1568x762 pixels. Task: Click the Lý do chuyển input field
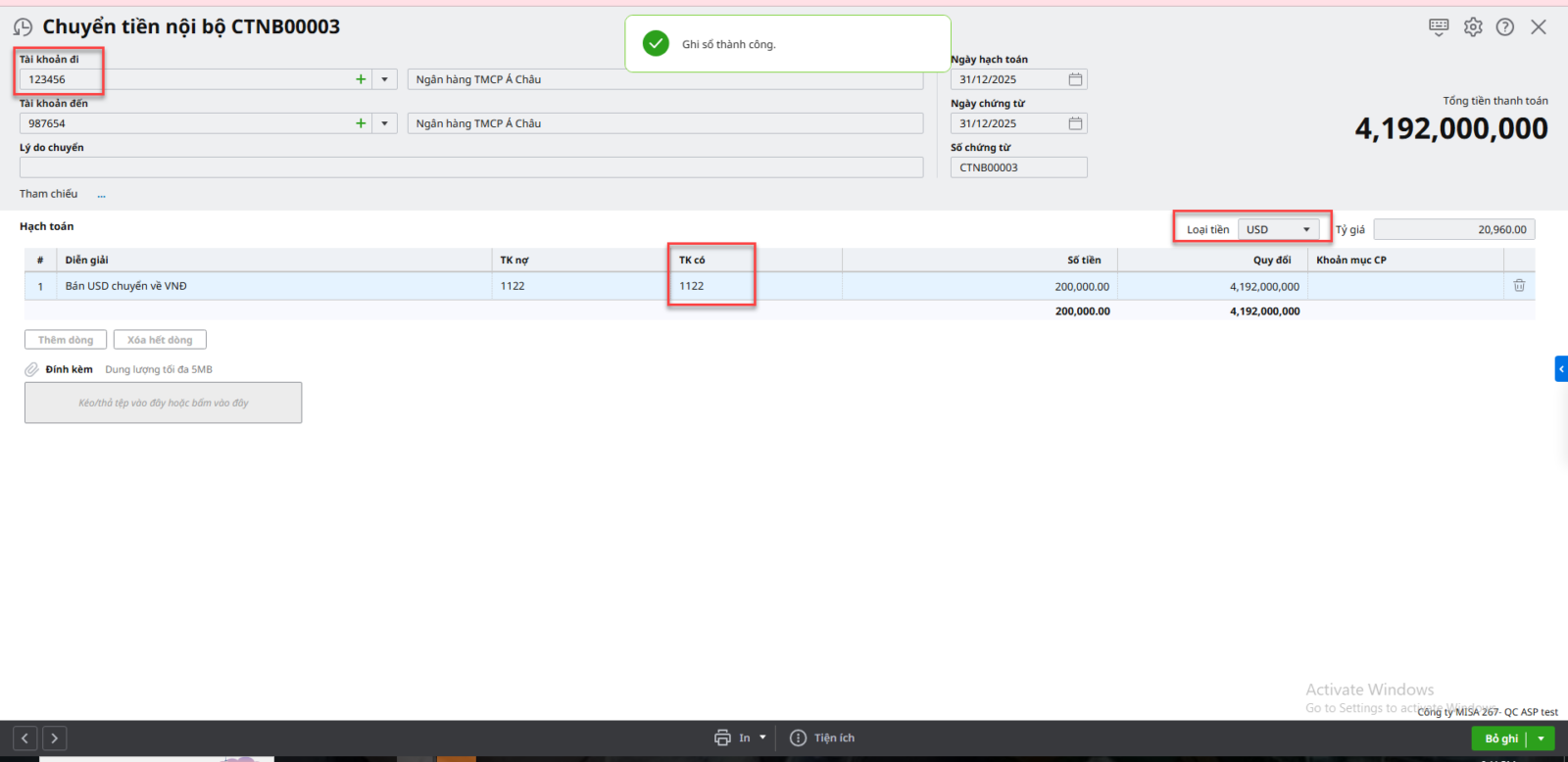[x=470, y=167]
